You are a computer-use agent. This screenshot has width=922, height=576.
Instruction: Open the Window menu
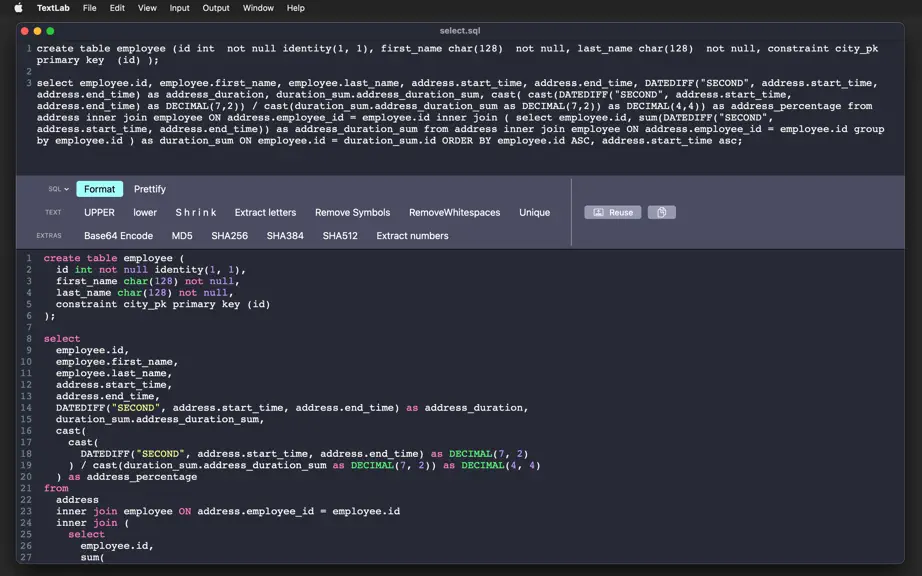coord(258,8)
